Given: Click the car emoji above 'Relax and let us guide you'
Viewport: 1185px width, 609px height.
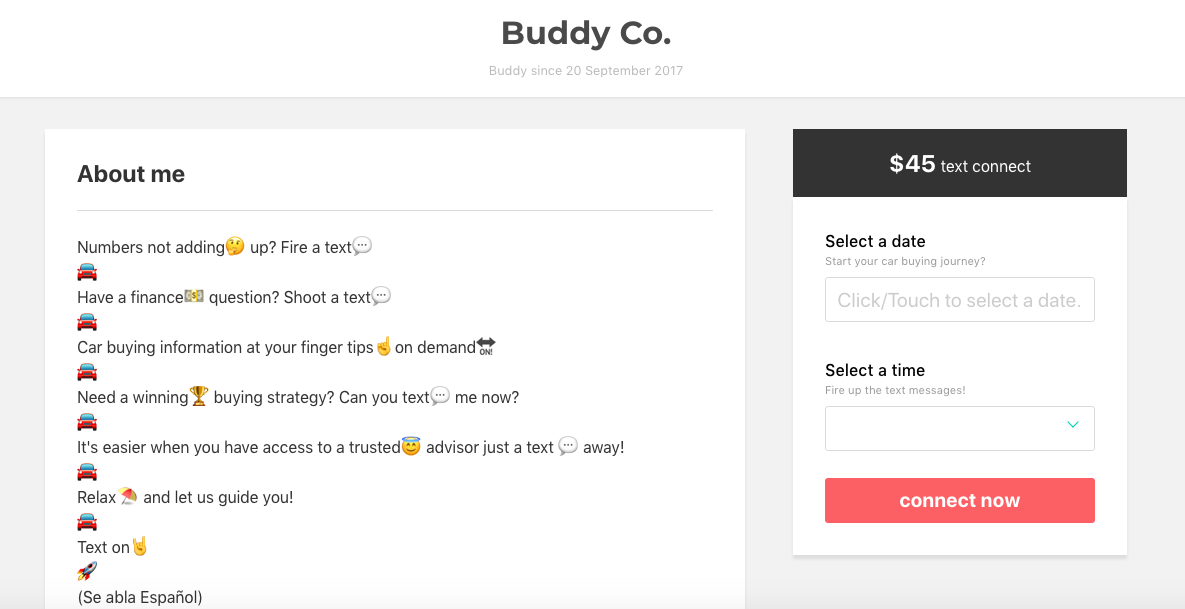Looking at the screenshot, I should point(86,471).
